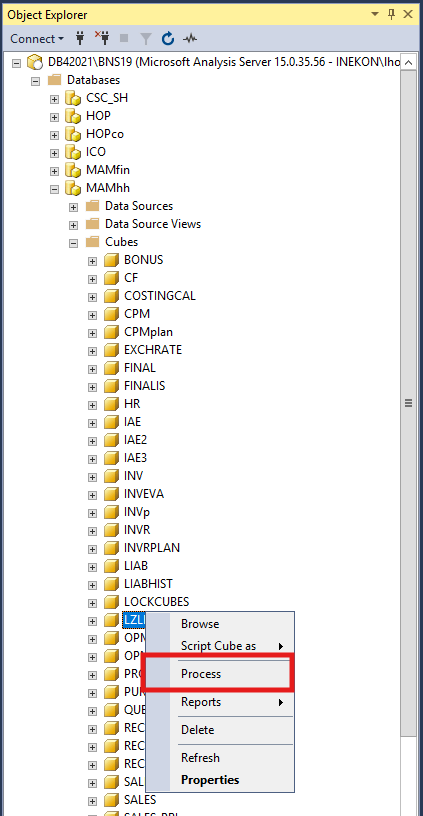Image resolution: width=423 pixels, height=816 pixels.
Task: Click the Disconnect icon with red X
Action: pos(101,38)
